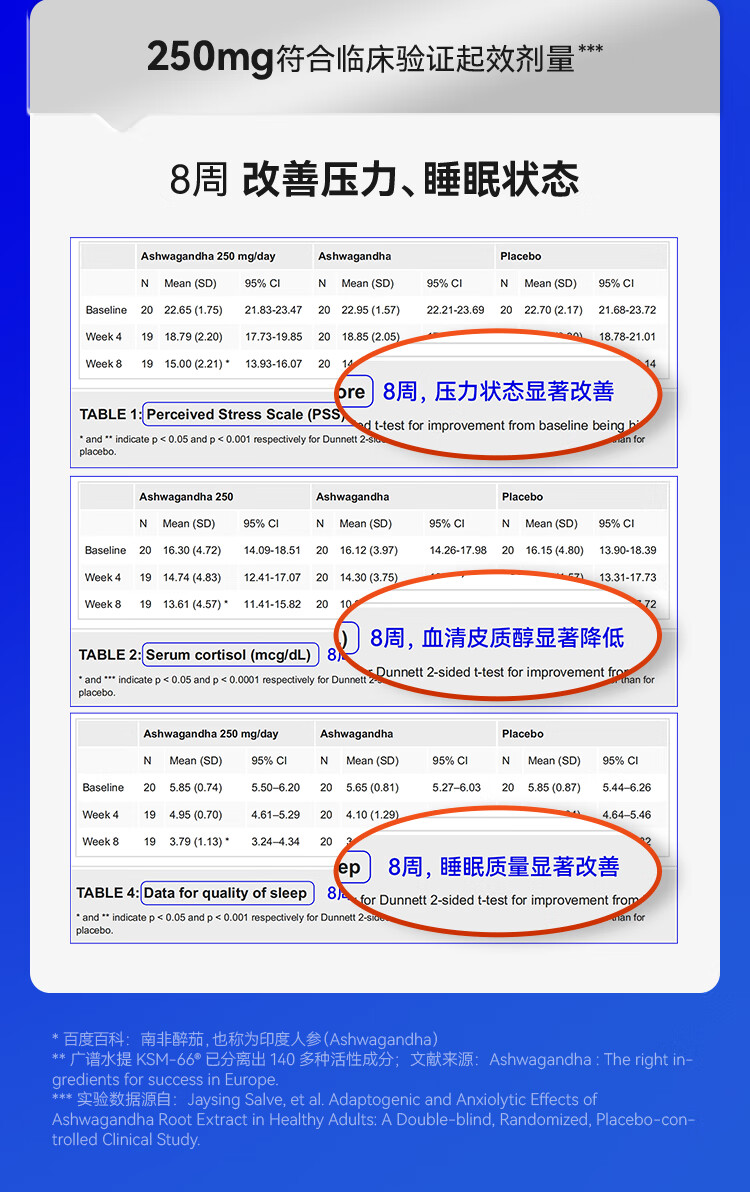
Task: Click the 'TABLE 1:' label
Action: pos(110,414)
